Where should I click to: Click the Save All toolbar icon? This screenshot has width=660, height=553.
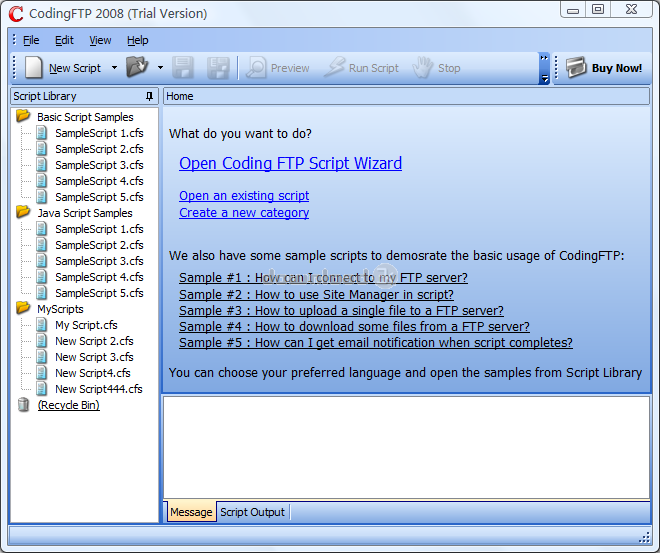click(x=218, y=68)
